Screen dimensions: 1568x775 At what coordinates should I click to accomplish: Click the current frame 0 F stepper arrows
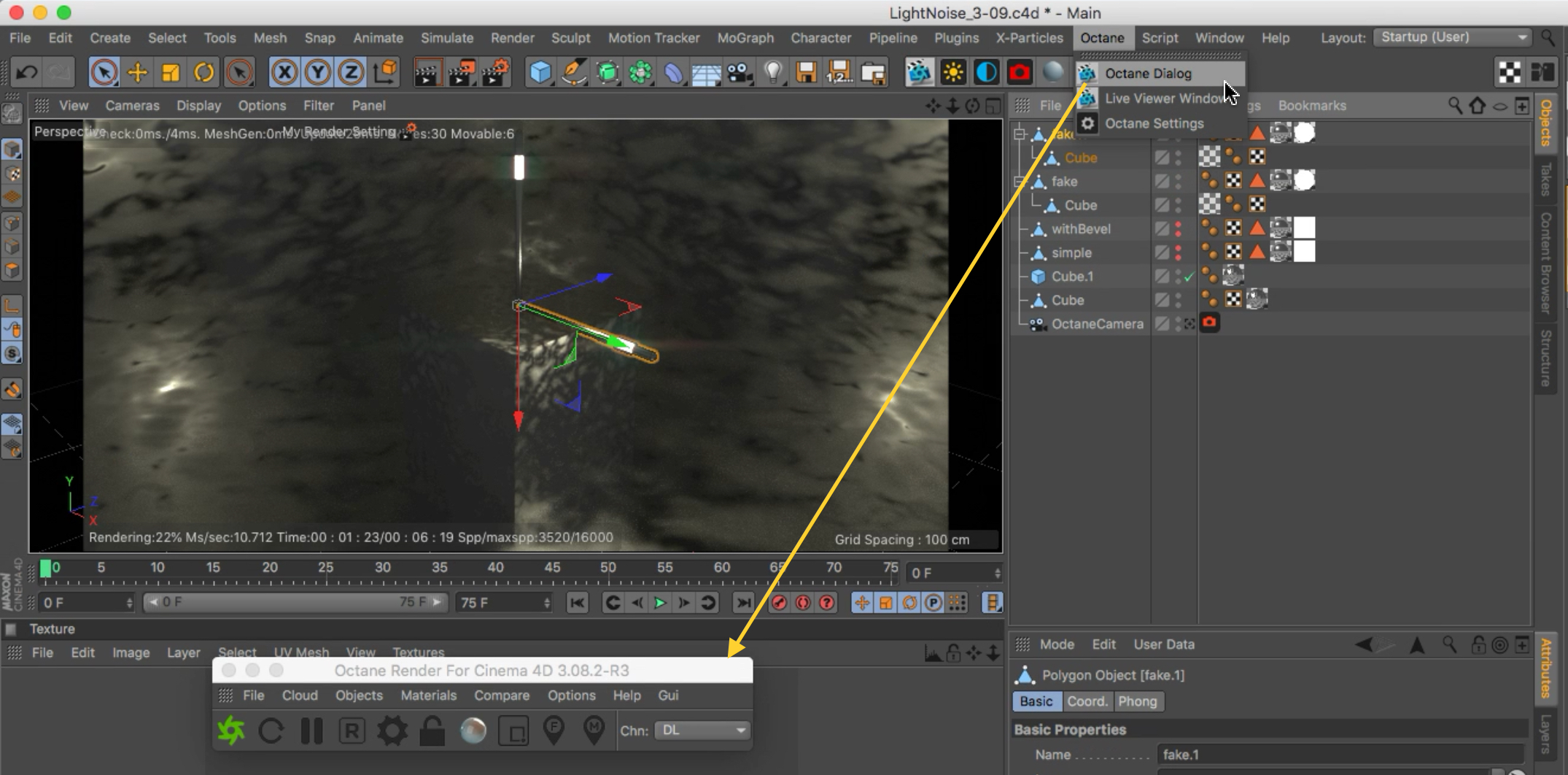tap(997, 574)
